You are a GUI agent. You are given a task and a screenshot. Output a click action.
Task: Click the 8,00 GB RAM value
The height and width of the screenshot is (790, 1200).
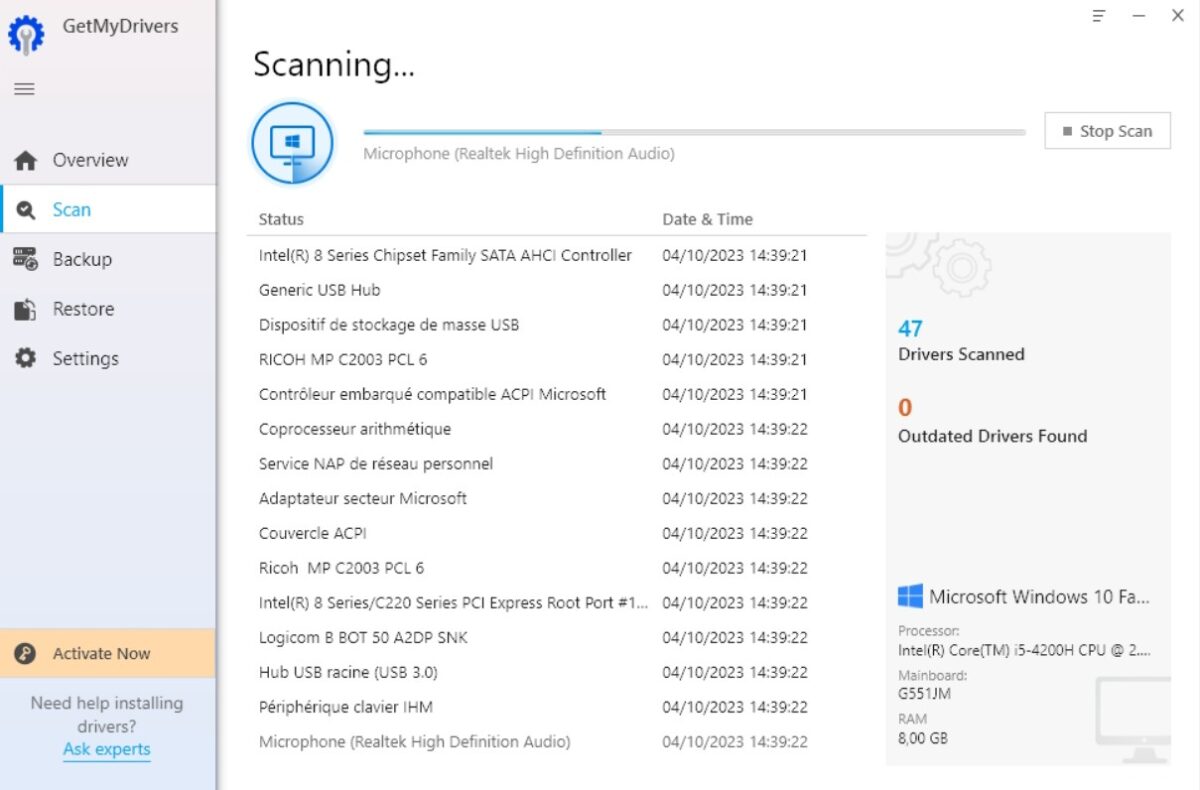923,738
